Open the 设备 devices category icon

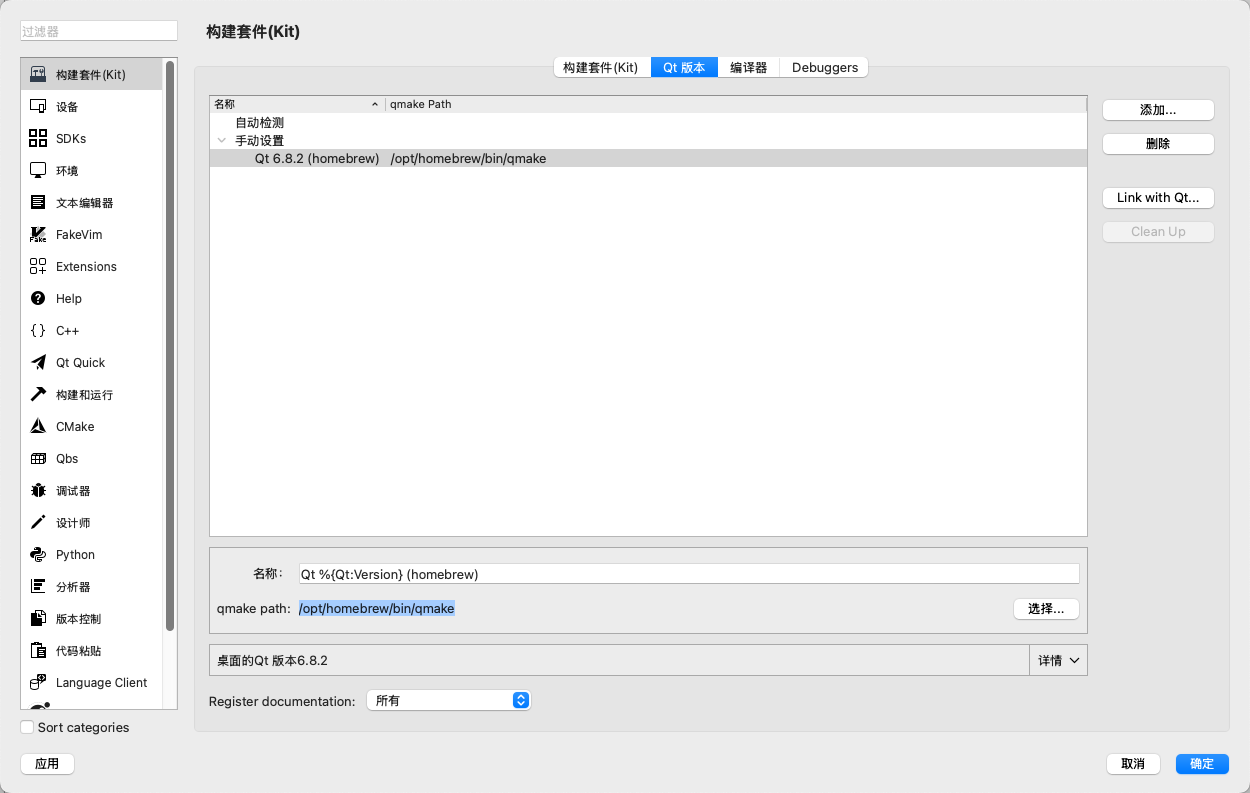point(38,107)
